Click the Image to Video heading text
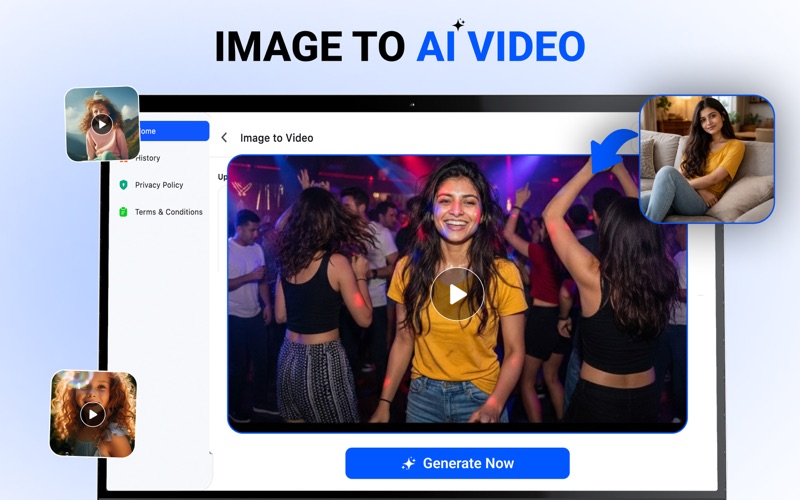Viewport: 800px width, 500px height. pyautogui.click(x=277, y=138)
